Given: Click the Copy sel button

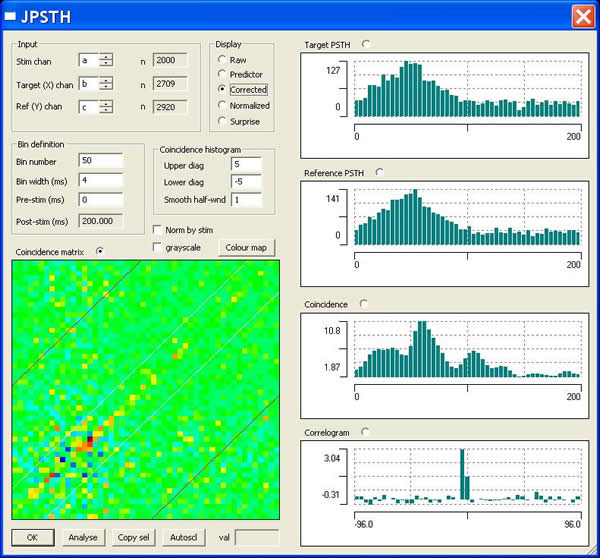Looking at the screenshot, I should [x=132, y=537].
